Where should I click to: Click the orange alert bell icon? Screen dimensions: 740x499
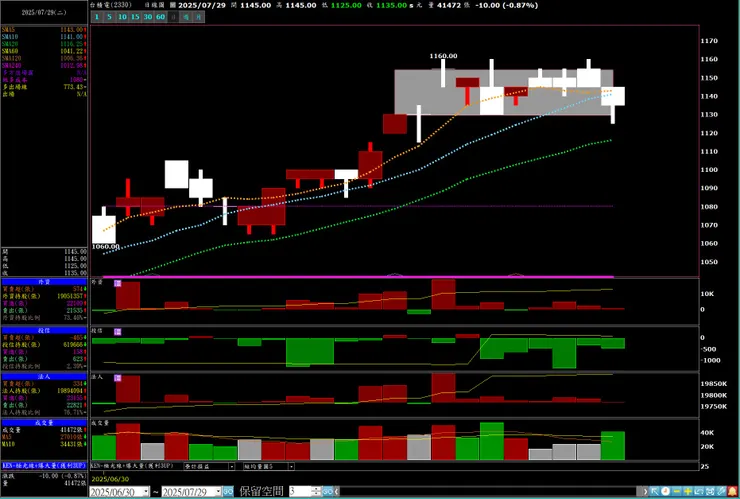(x=732, y=491)
